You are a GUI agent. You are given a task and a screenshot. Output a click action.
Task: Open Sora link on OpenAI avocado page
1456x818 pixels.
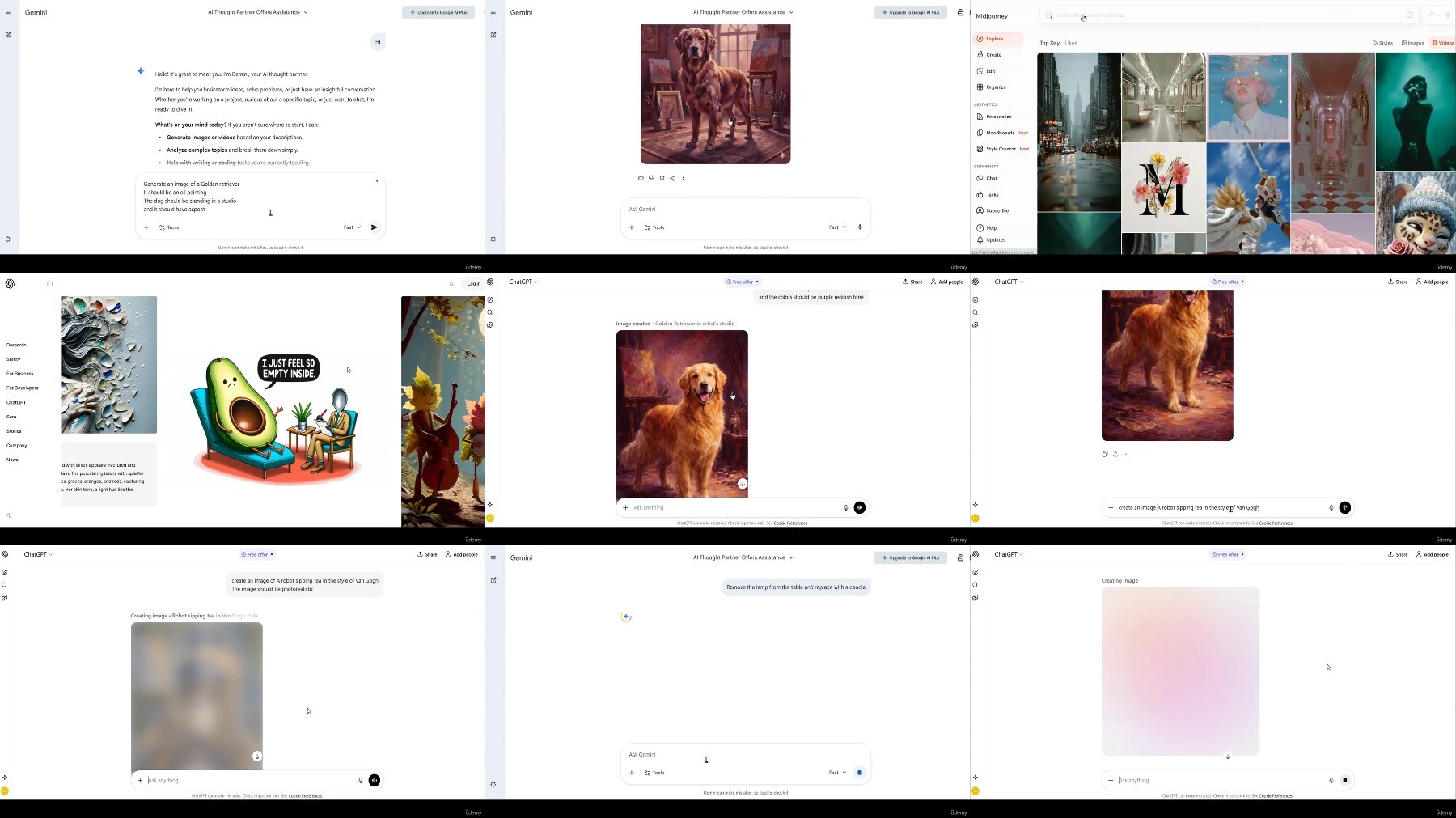(11, 417)
